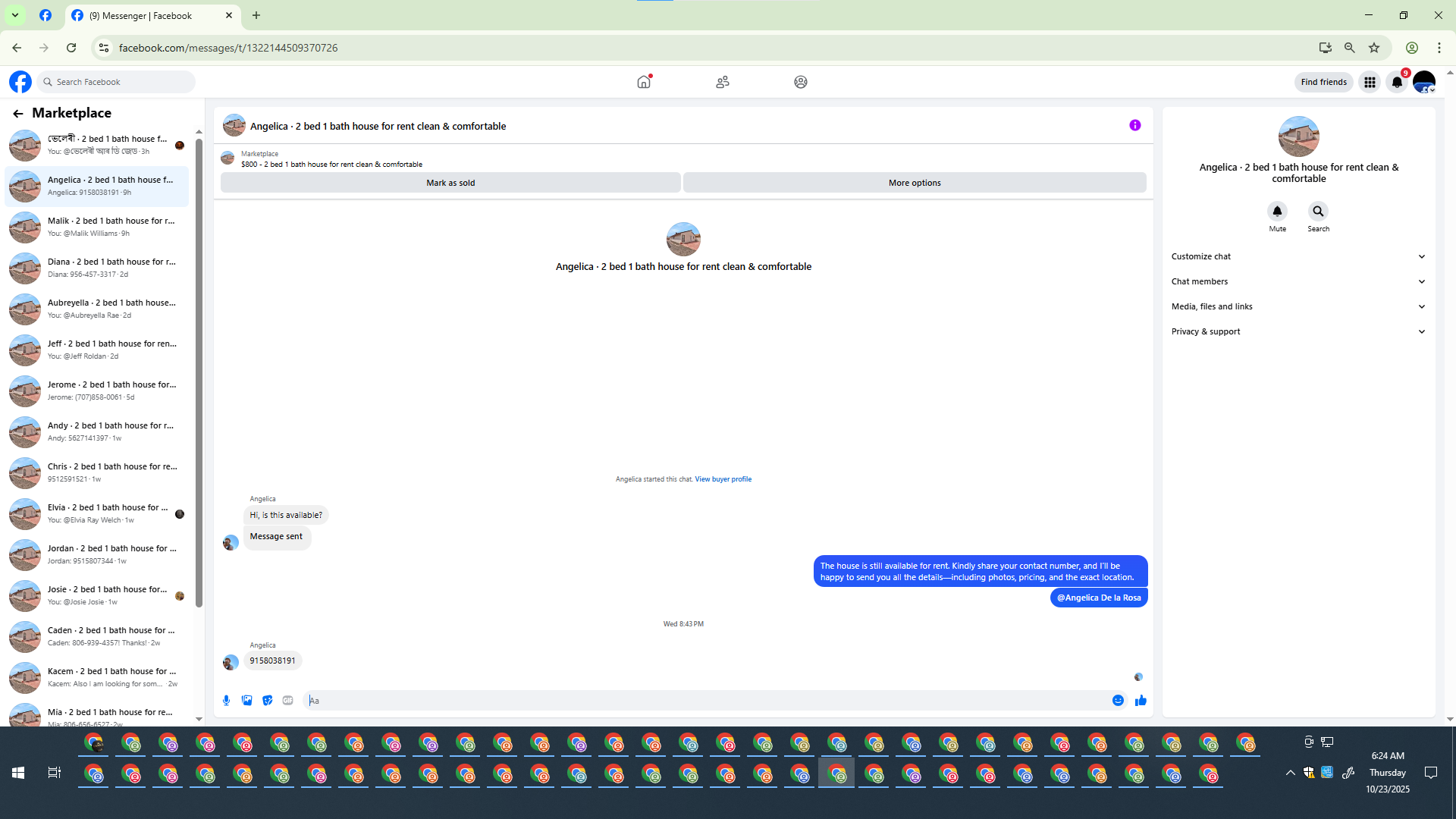This screenshot has width=1456, height=819.
Task: Click the Mark as sold button
Action: 450,183
